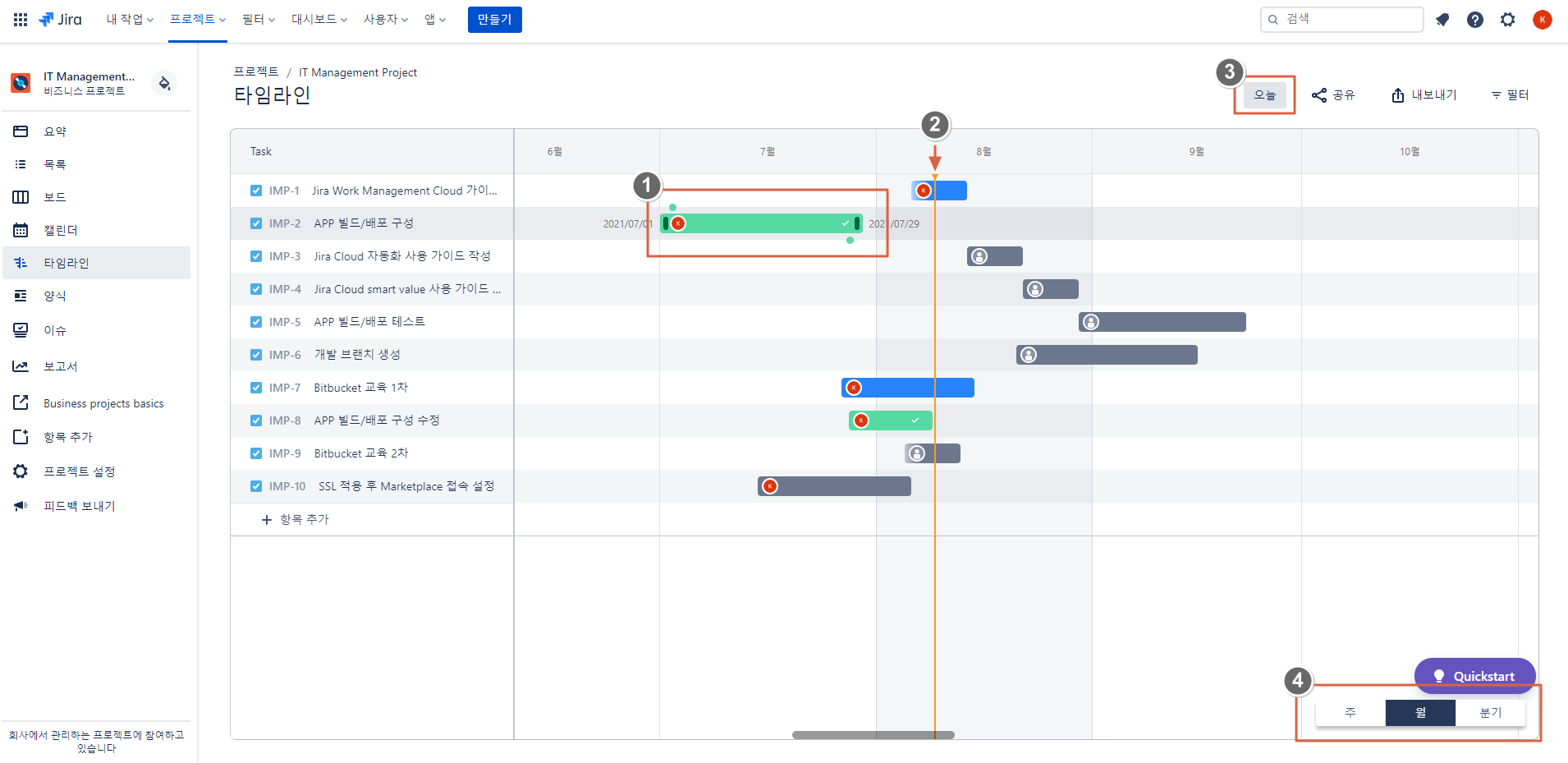
Task: Click the gray IMP-10 SSL timeline bar
Action: point(834,486)
